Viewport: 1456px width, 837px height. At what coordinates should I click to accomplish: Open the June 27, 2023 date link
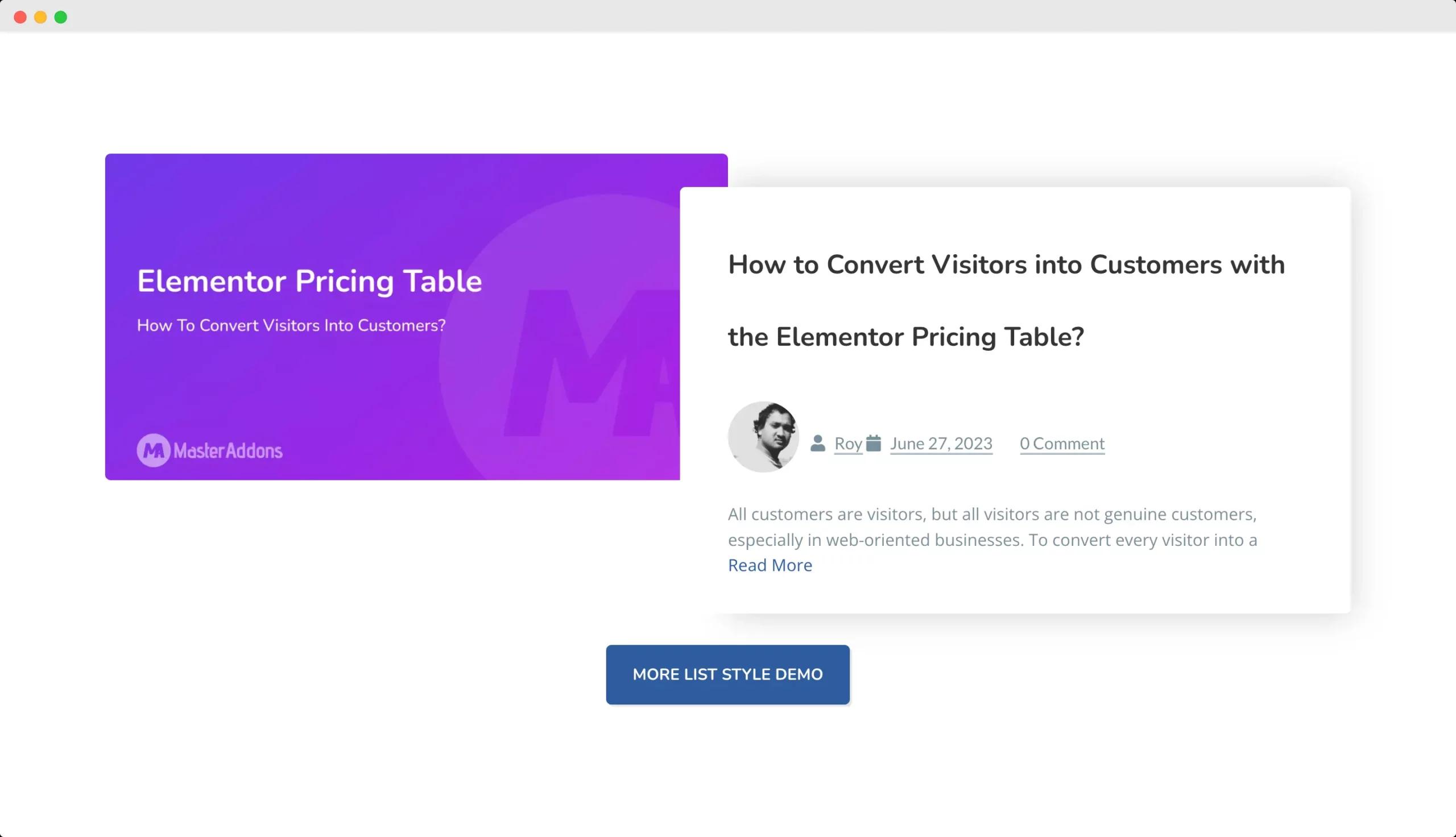(x=940, y=443)
